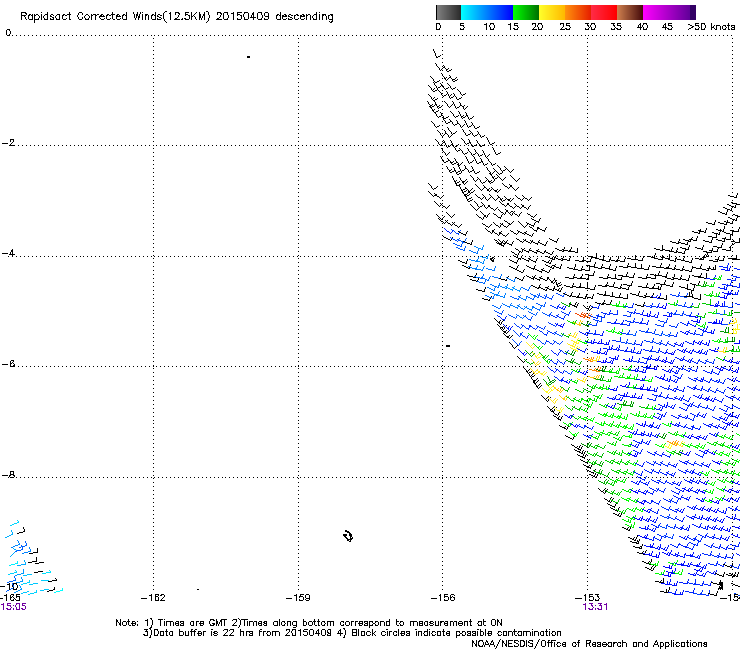Click the purple time stamp '15:05'
The width and height of the screenshot is (740, 650).
pos(14,607)
